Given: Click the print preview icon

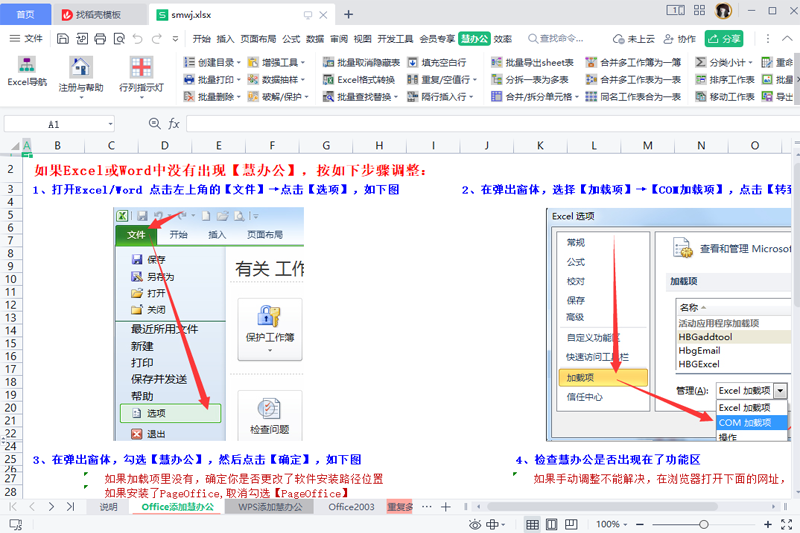Looking at the screenshot, I should (x=119, y=38).
